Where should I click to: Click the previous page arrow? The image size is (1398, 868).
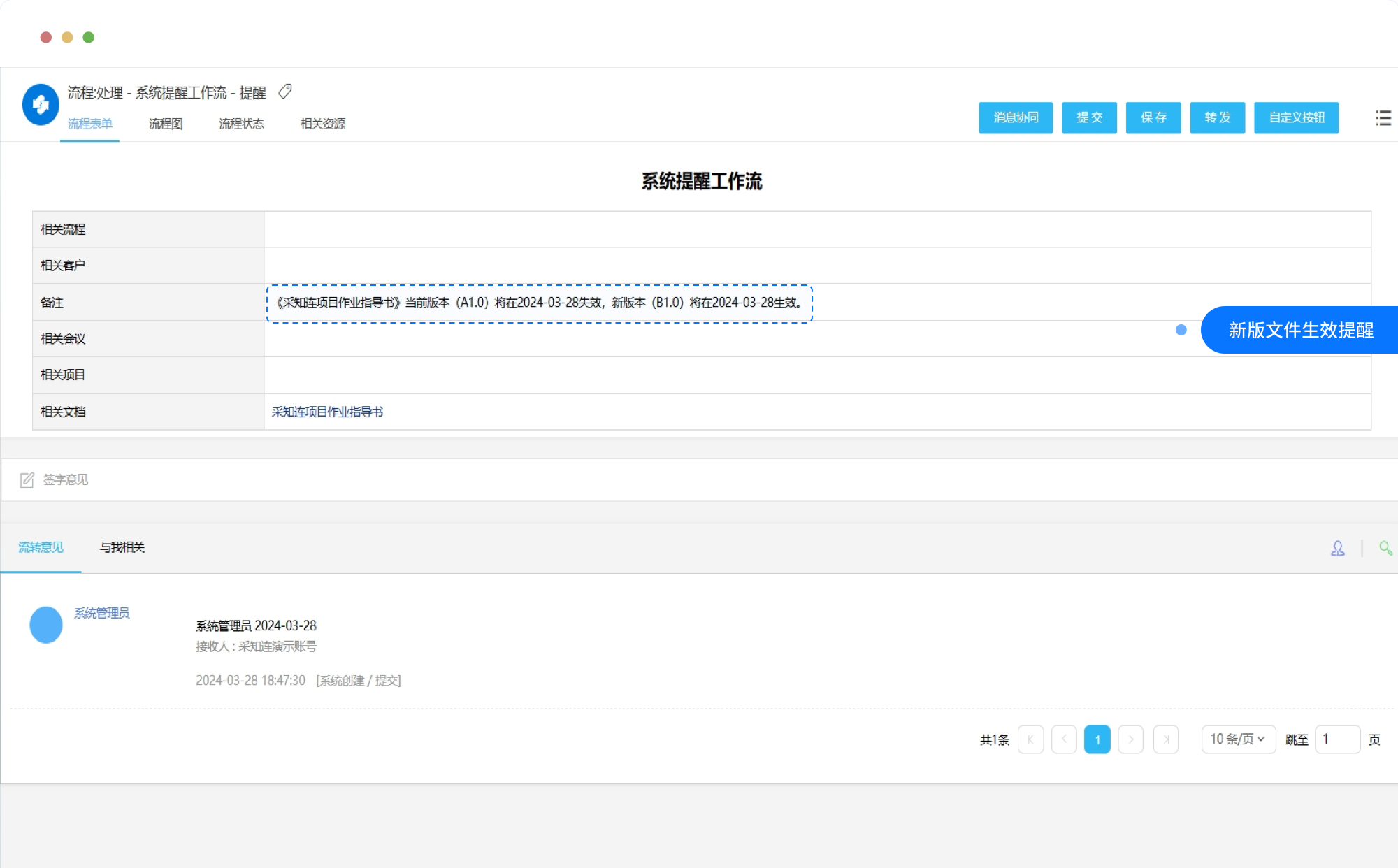(x=1064, y=739)
